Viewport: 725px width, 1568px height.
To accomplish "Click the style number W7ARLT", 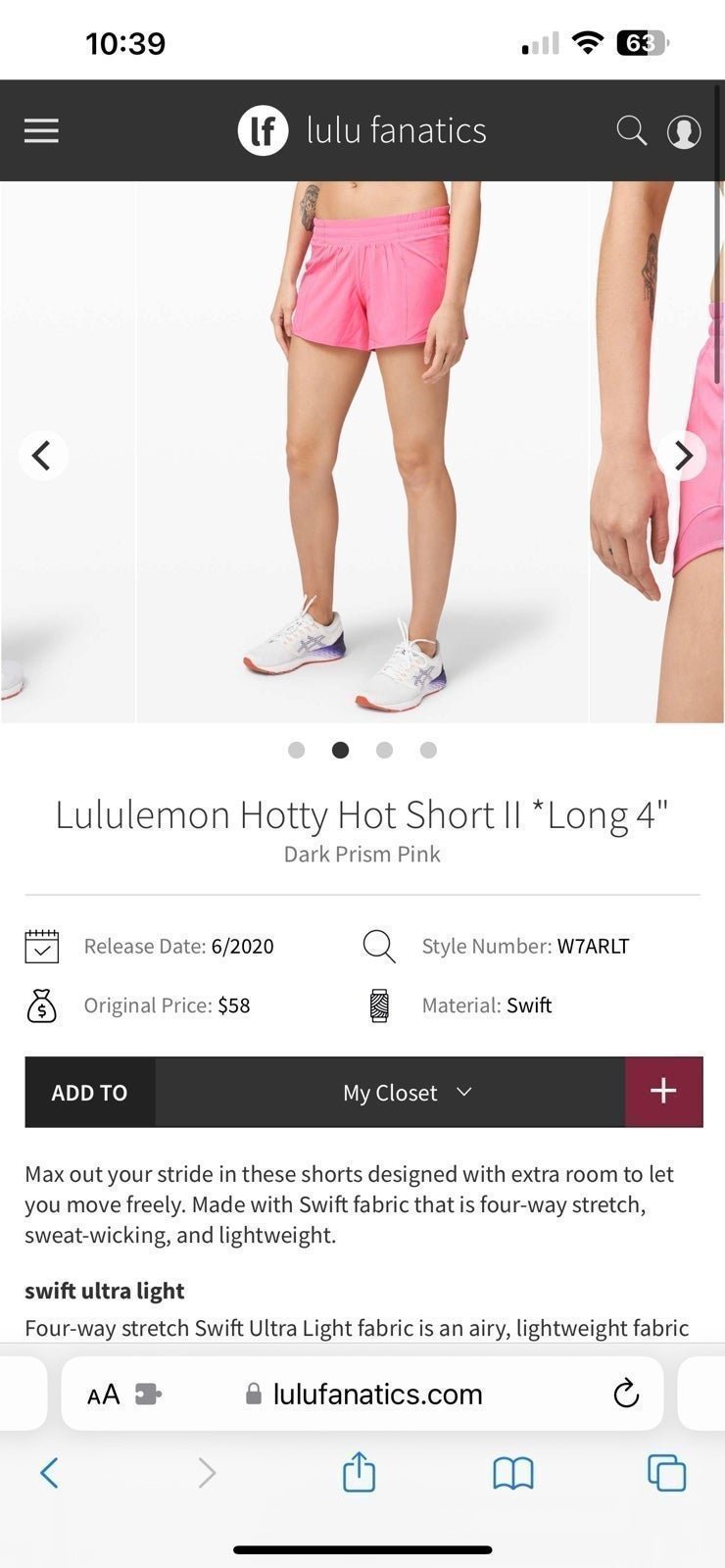I will click(x=593, y=946).
